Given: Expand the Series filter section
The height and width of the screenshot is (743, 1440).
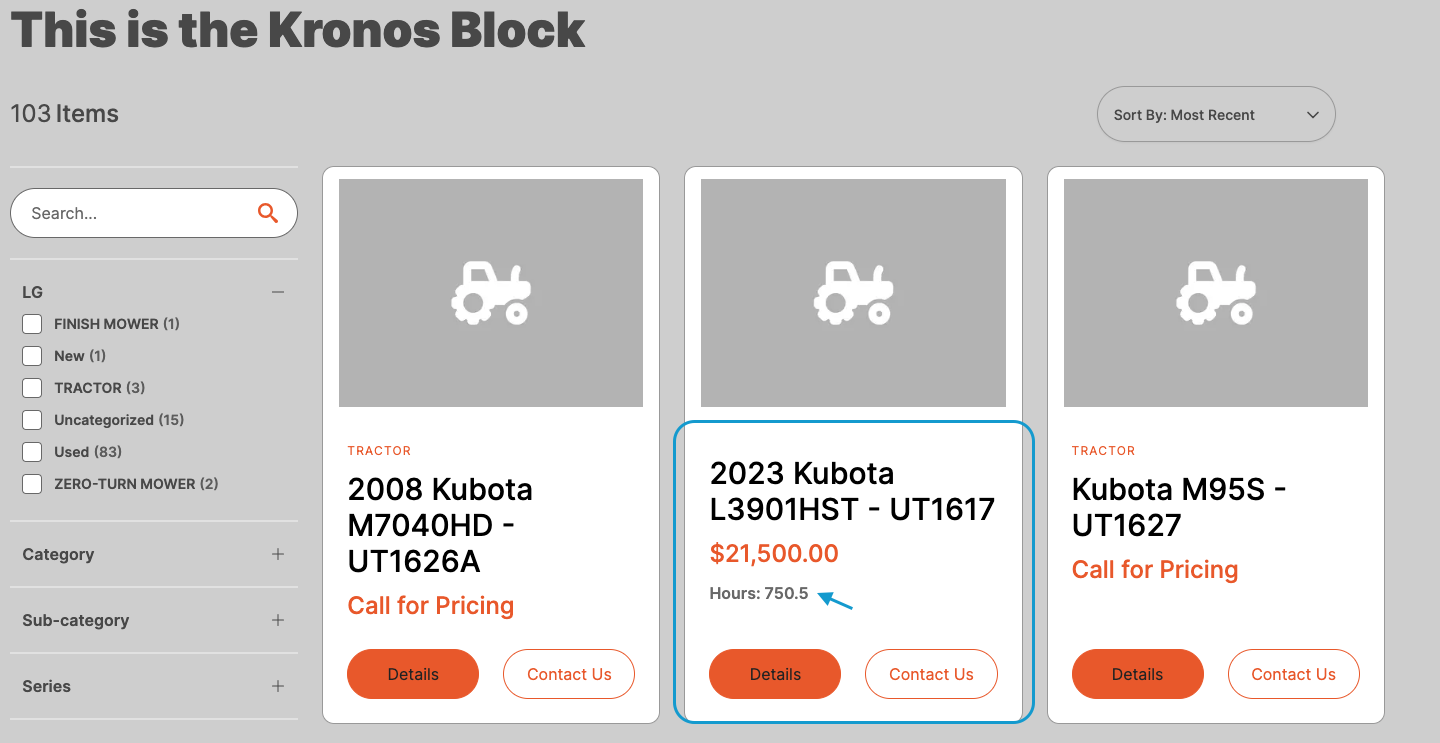Looking at the screenshot, I should point(154,686).
